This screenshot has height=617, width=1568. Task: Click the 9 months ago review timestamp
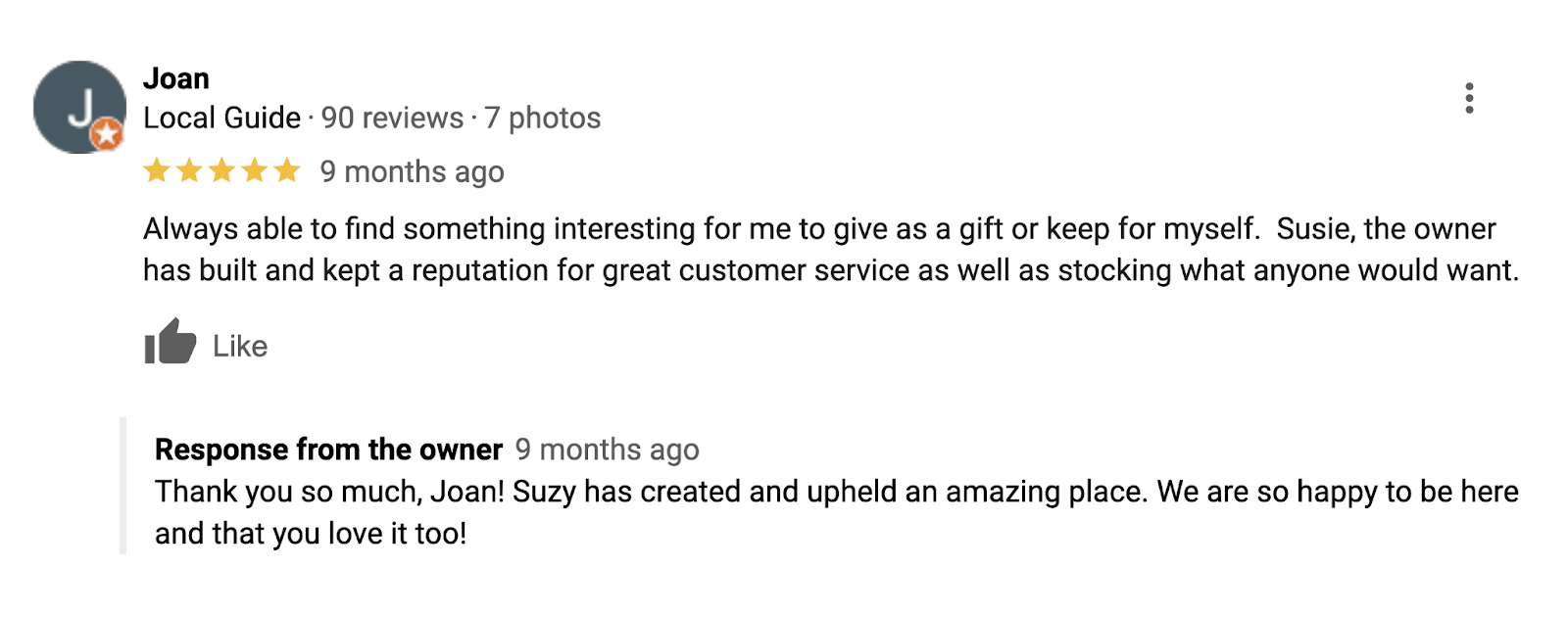411,171
